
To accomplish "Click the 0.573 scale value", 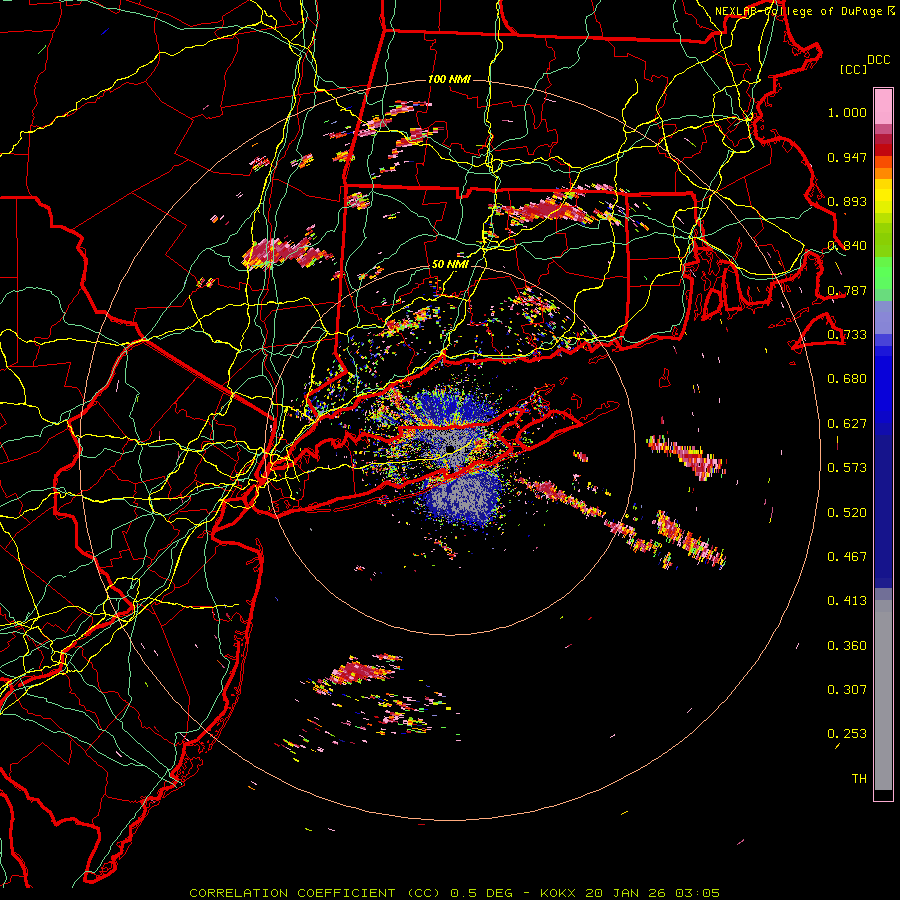I will coord(847,468).
